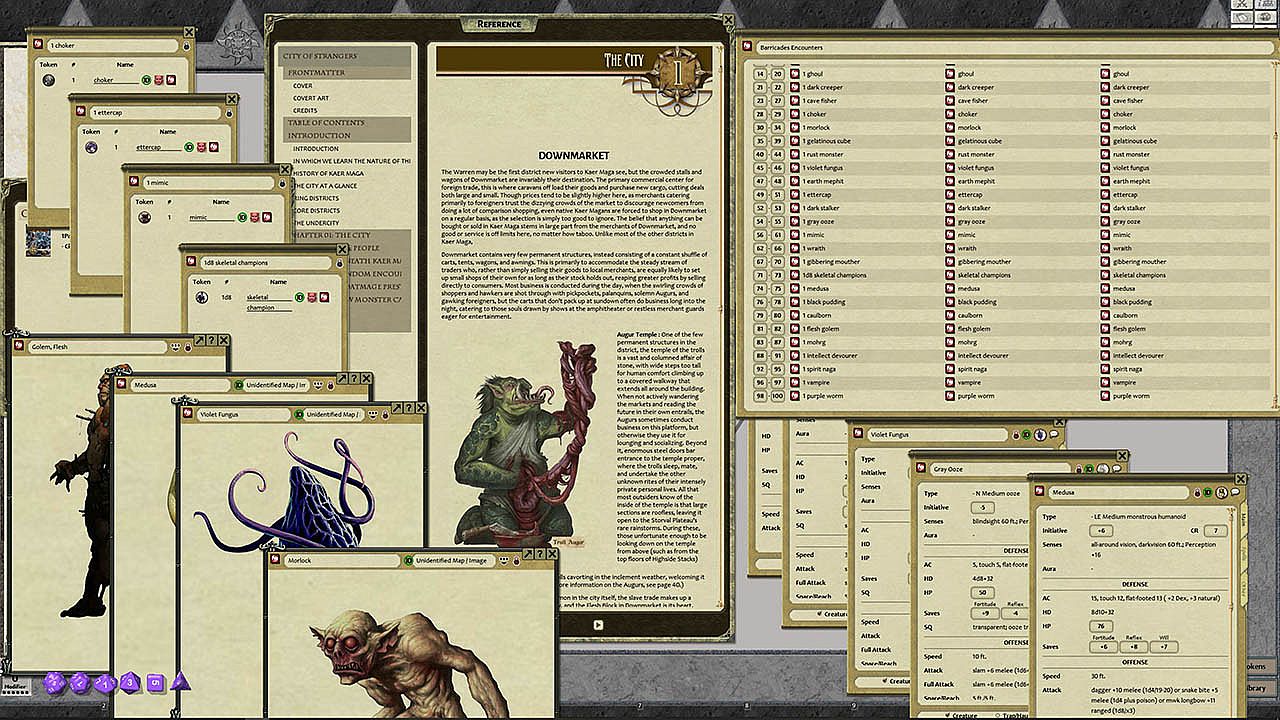This screenshot has height=720, width=1280.
Task: Open the Covert Art index entry
Action: click(311, 98)
